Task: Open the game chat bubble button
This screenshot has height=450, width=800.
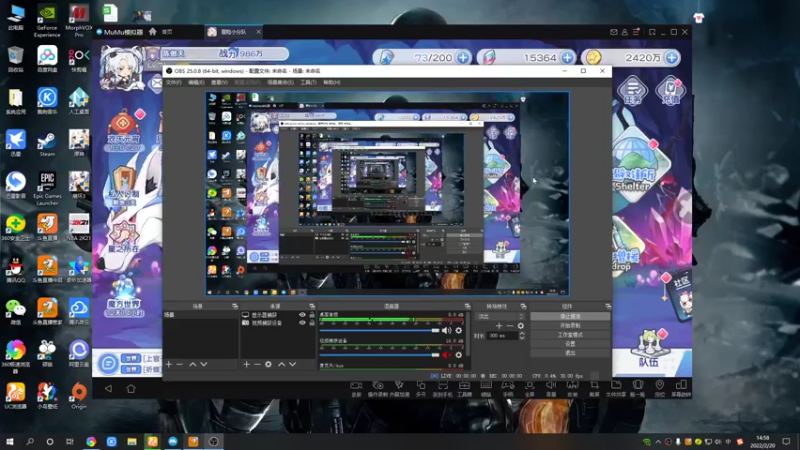Action: tap(108, 363)
